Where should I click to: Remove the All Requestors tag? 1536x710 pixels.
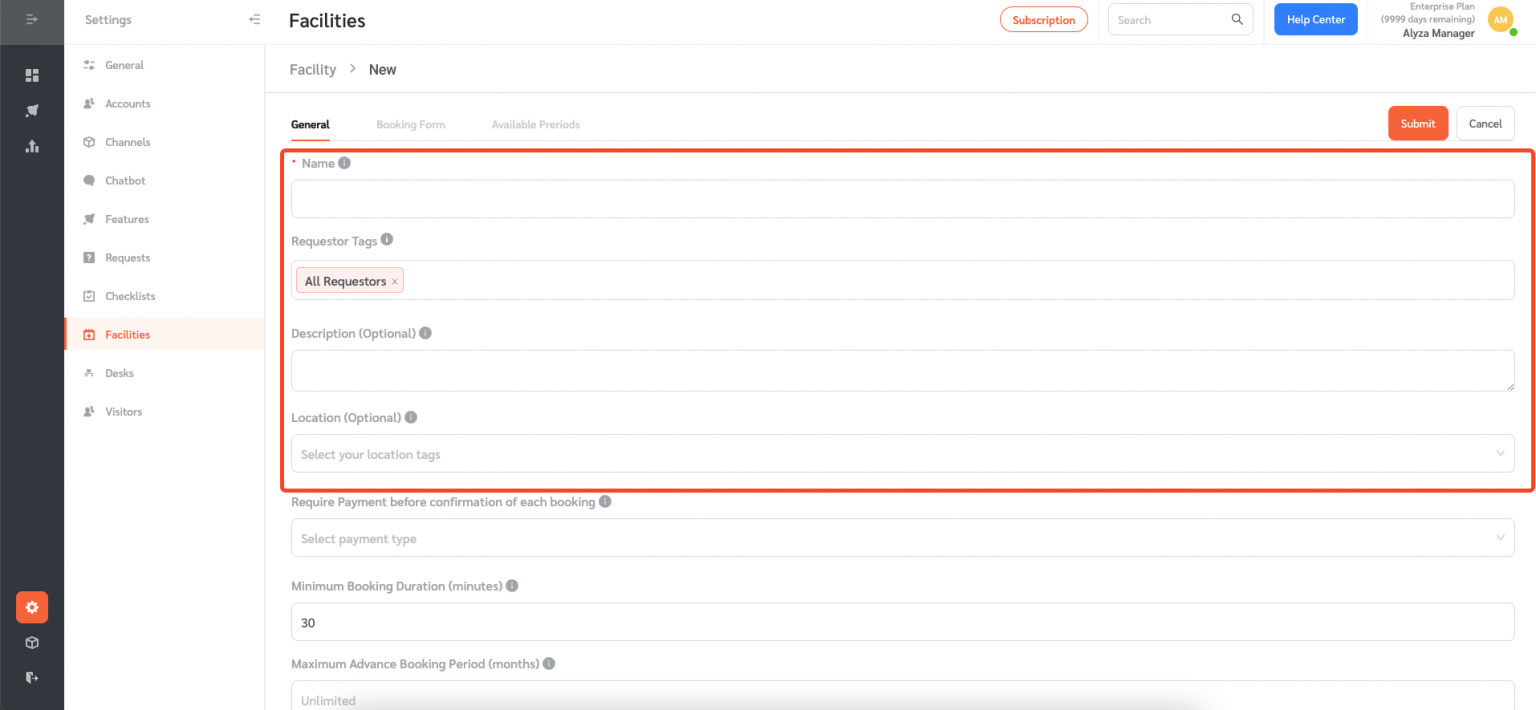(x=395, y=281)
